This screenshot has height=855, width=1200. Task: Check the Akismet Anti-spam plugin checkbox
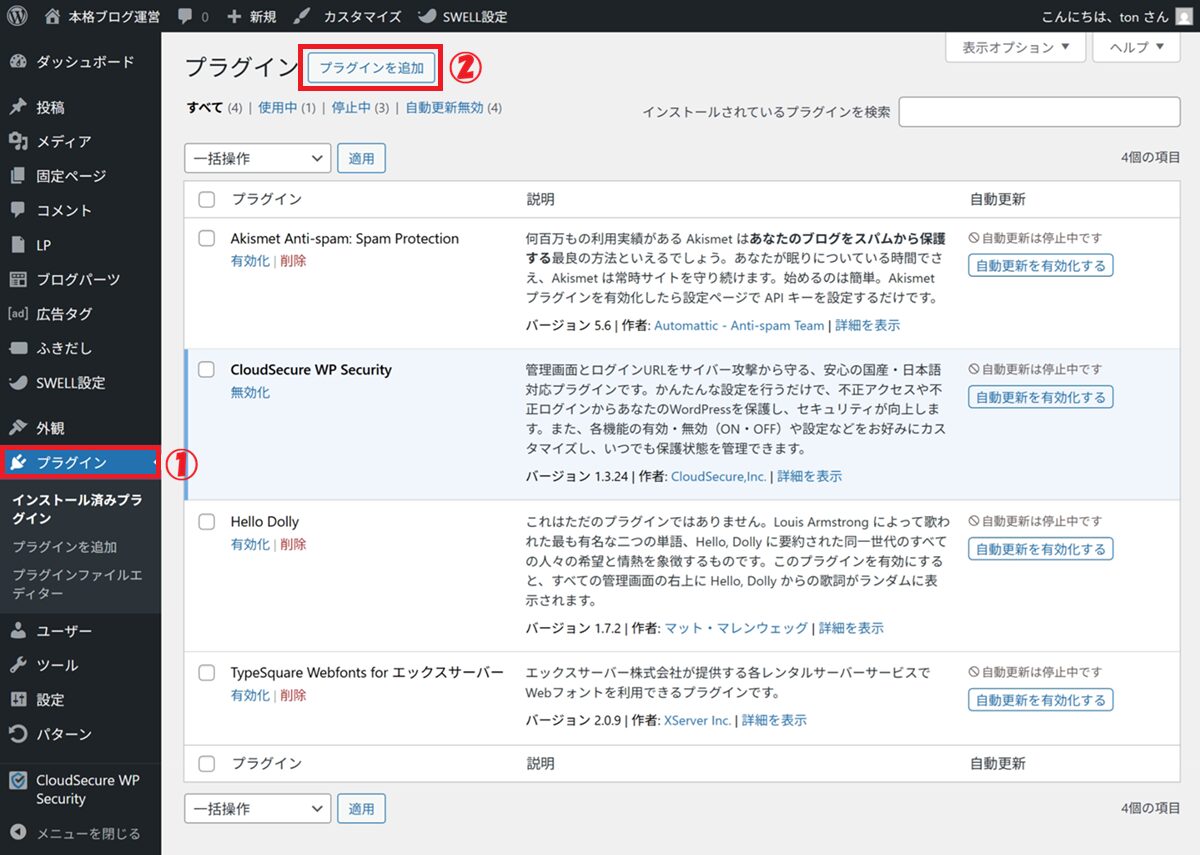coord(207,239)
